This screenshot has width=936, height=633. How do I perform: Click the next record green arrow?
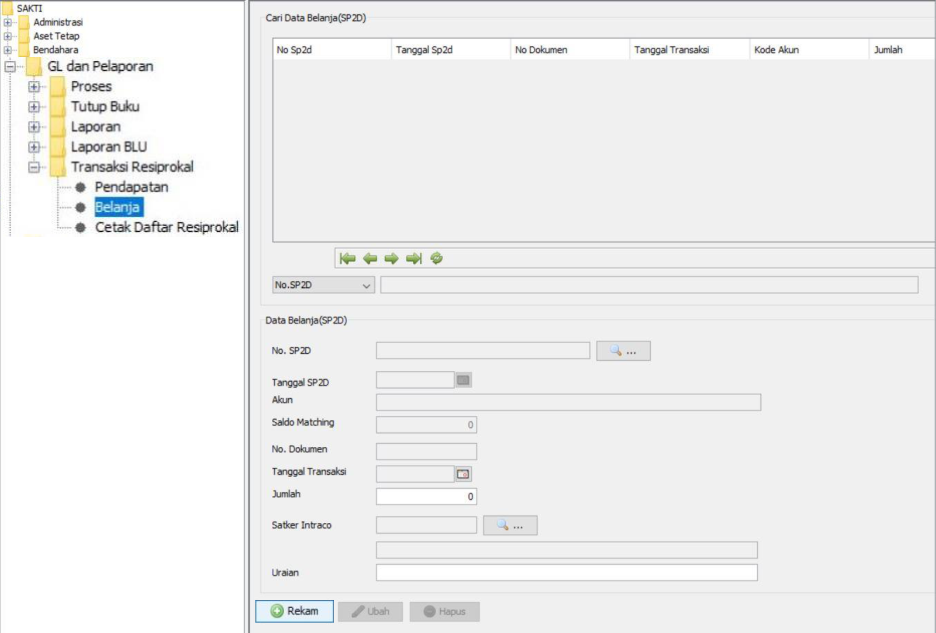coord(392,258)
